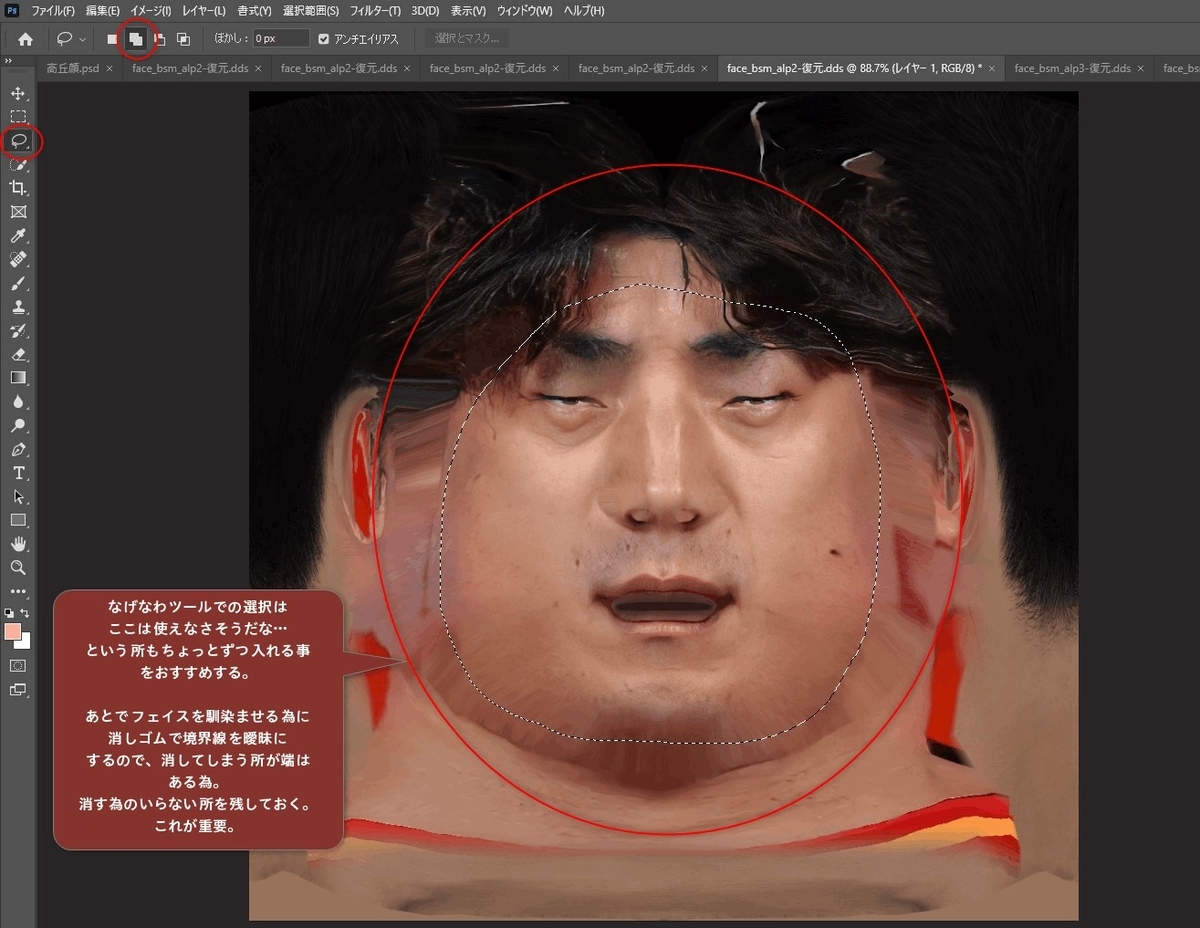Select the Blur tool
1200x928 pixels.
click(x=18, y=402)
